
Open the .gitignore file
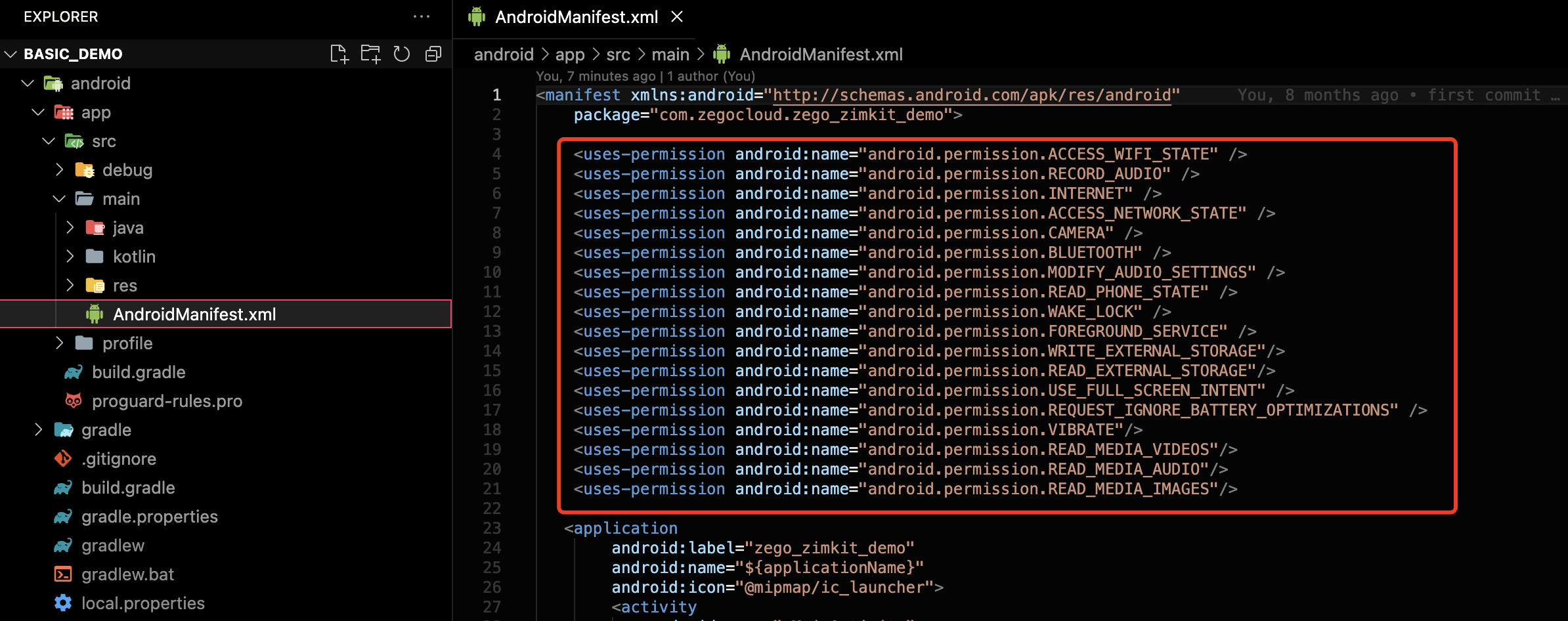(119, 458)
